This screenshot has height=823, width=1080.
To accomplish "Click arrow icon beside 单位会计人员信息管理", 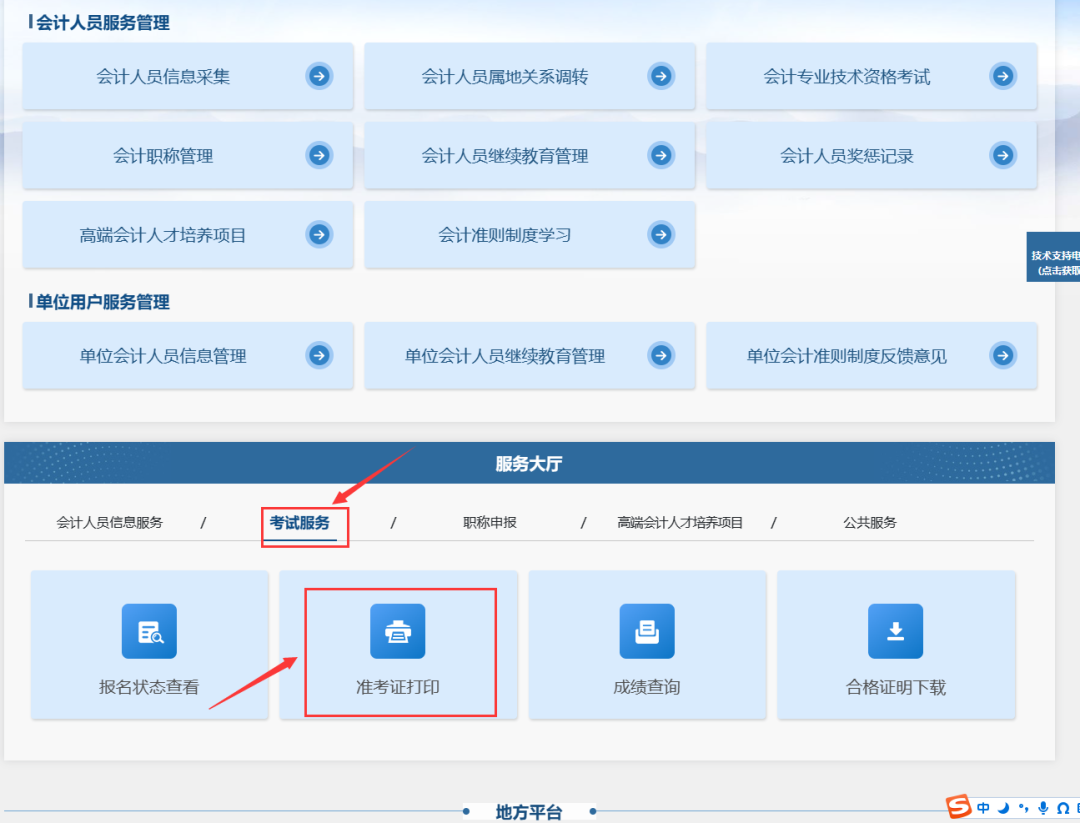I will click(x=319, y=355).
